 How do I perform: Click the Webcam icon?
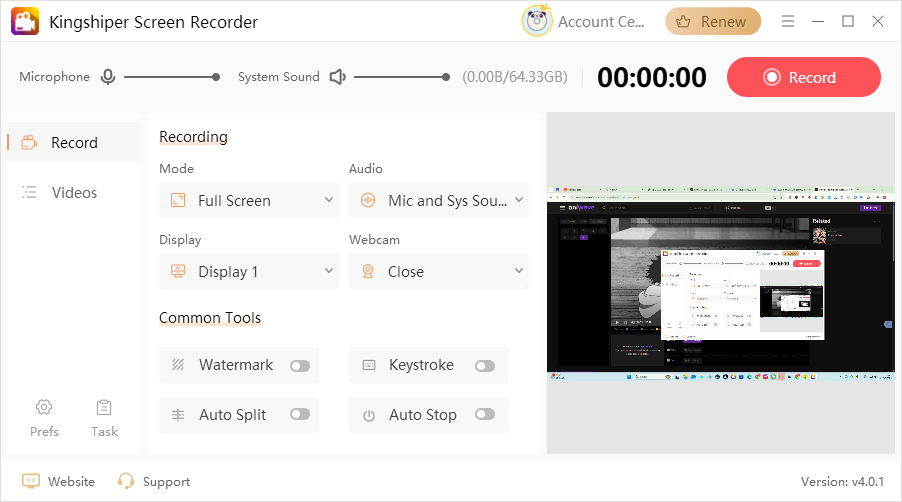[x=368, y=271]
